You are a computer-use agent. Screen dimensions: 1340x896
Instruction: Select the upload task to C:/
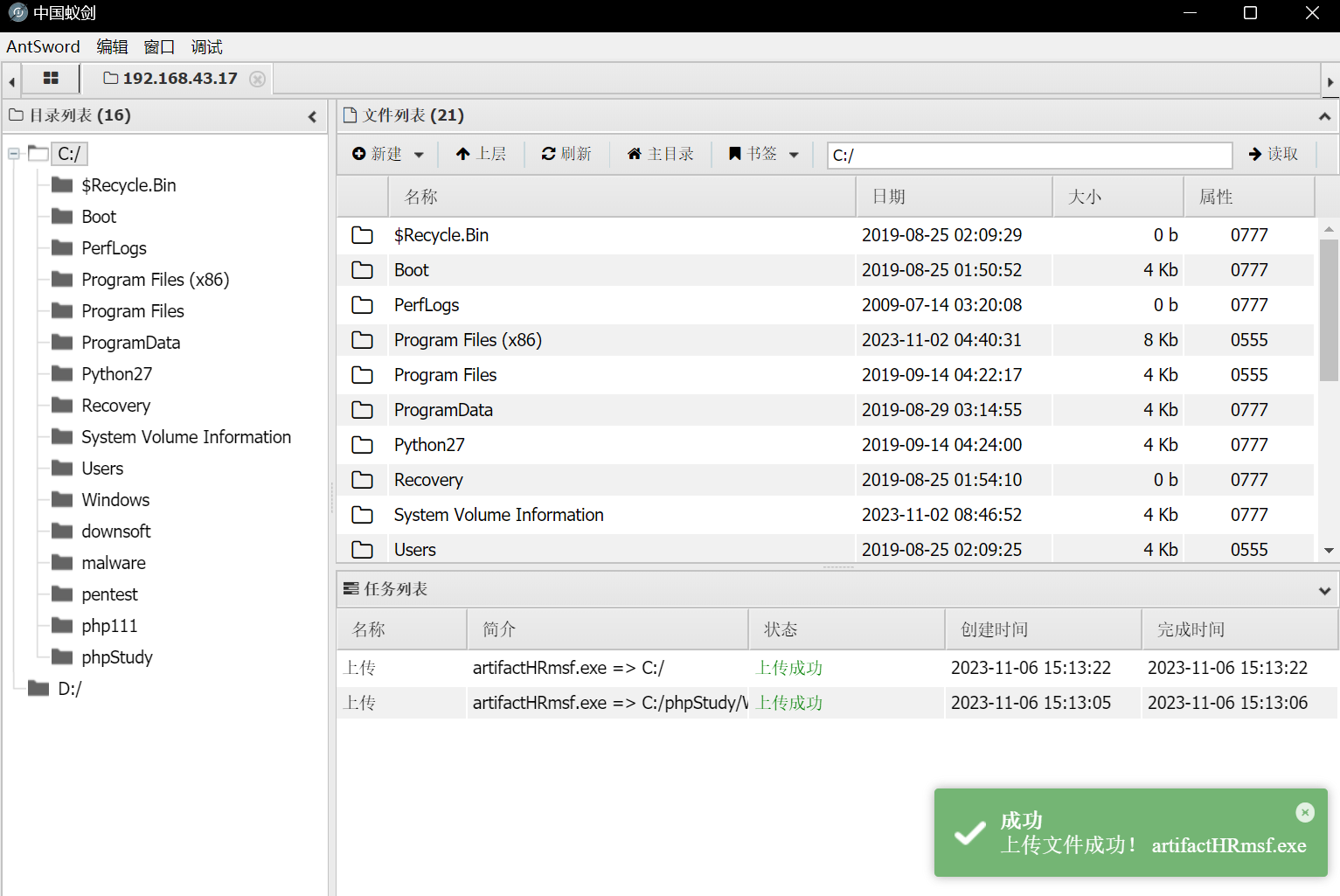837,668
